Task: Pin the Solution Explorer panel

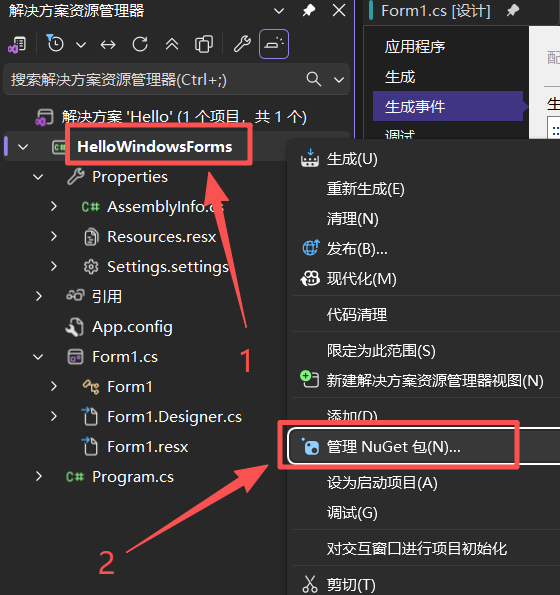Action: pos(309,11)
